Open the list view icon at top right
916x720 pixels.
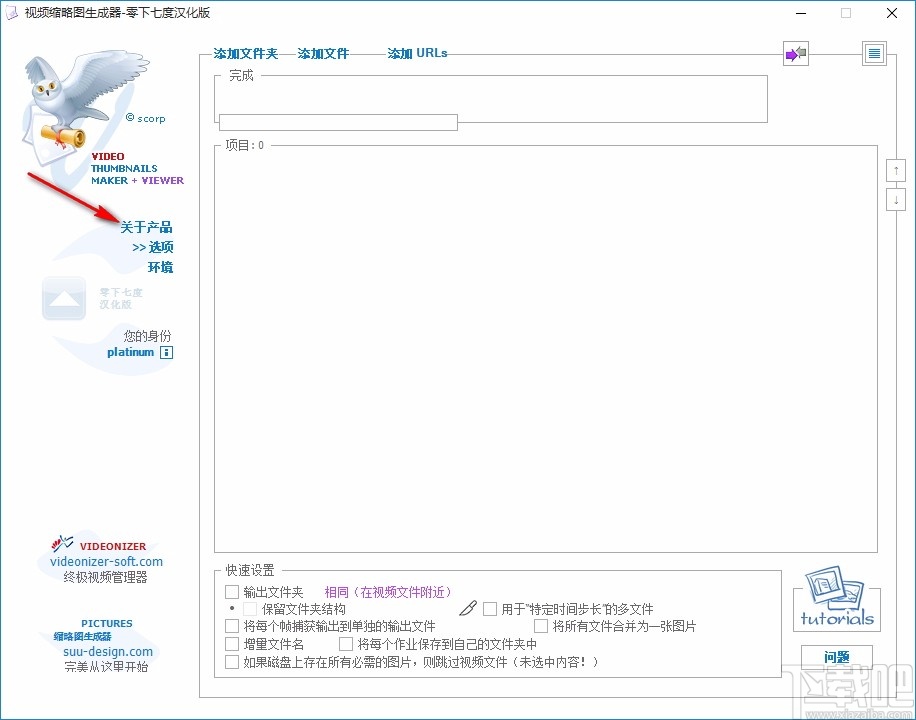click(x=875, y=54)
